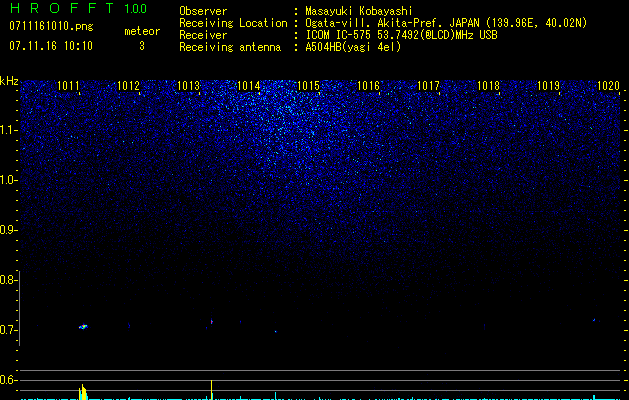629x400 pixels.
Task: Click the HROFFT 1.0.0 title text
Action: click(78, 8)
